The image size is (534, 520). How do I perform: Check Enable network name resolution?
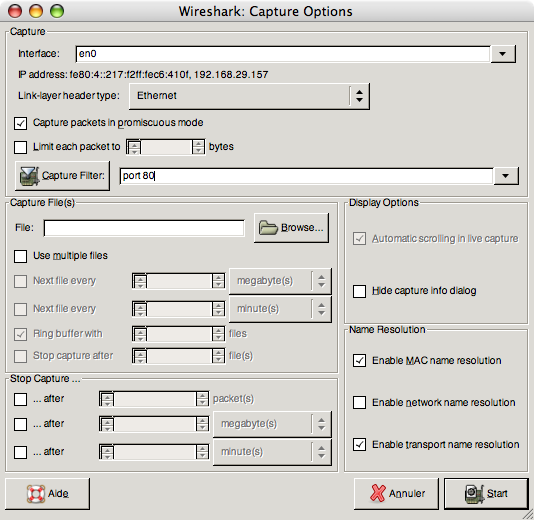coord(359,403)
